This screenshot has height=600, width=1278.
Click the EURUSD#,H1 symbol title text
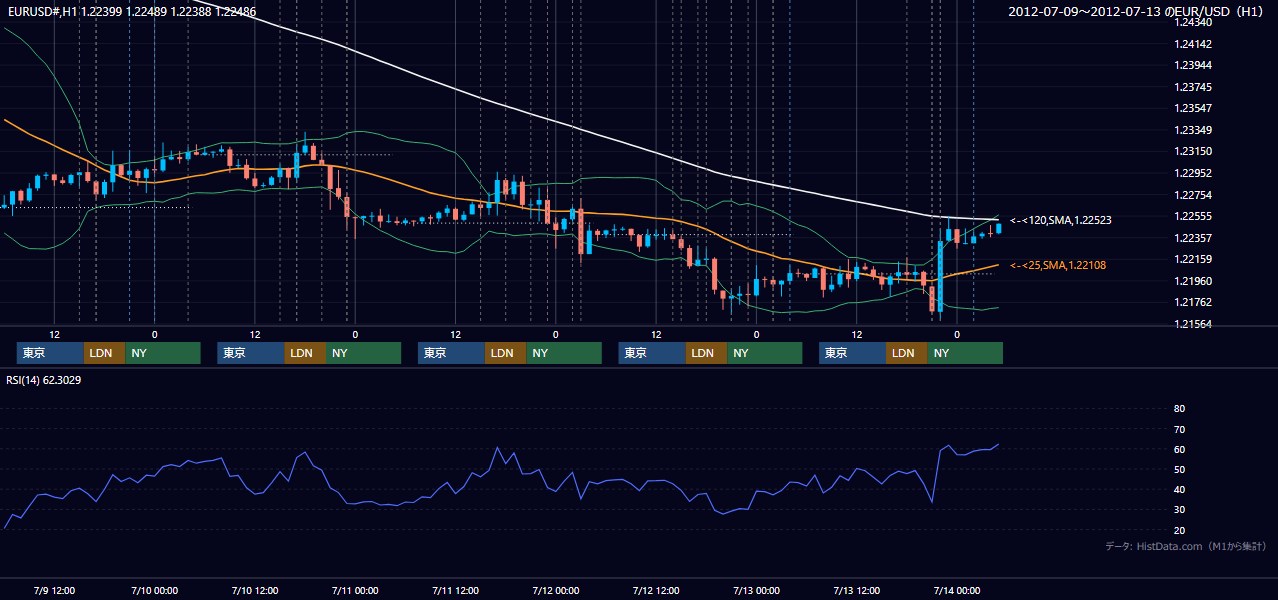tap(41, 12)
